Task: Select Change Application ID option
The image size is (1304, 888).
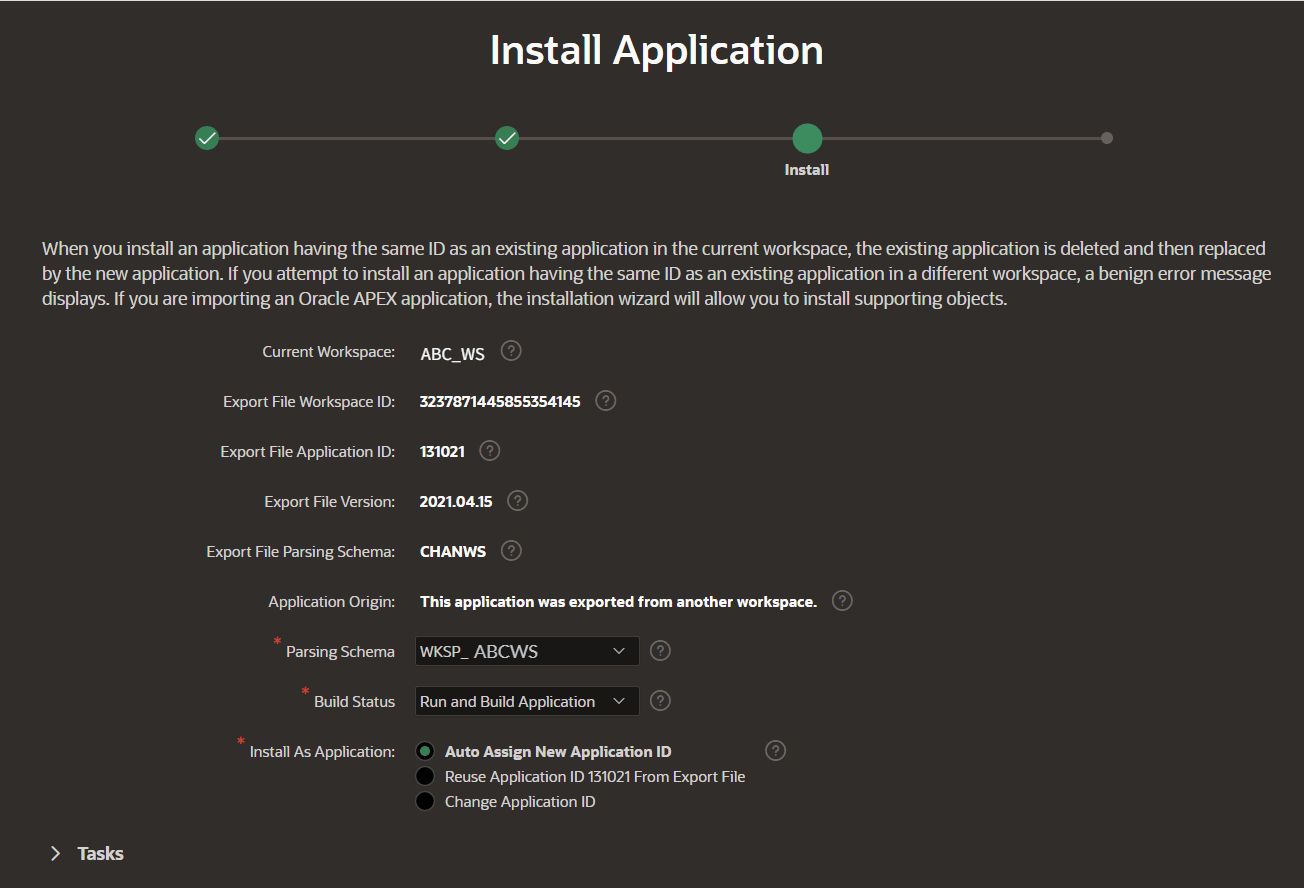Action: click(425, 801)
